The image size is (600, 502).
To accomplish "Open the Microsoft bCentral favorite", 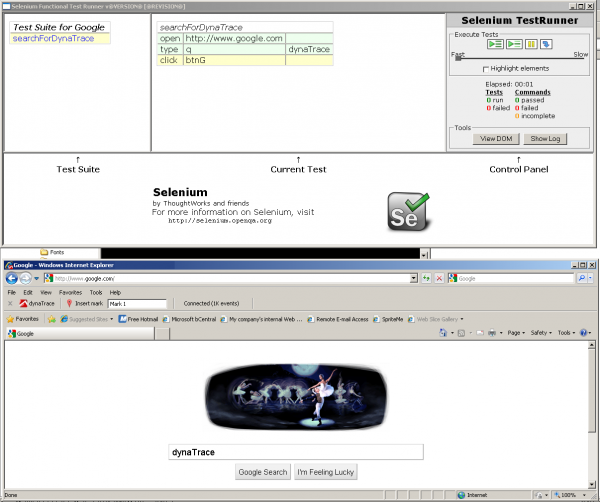I will click(189, 319).
